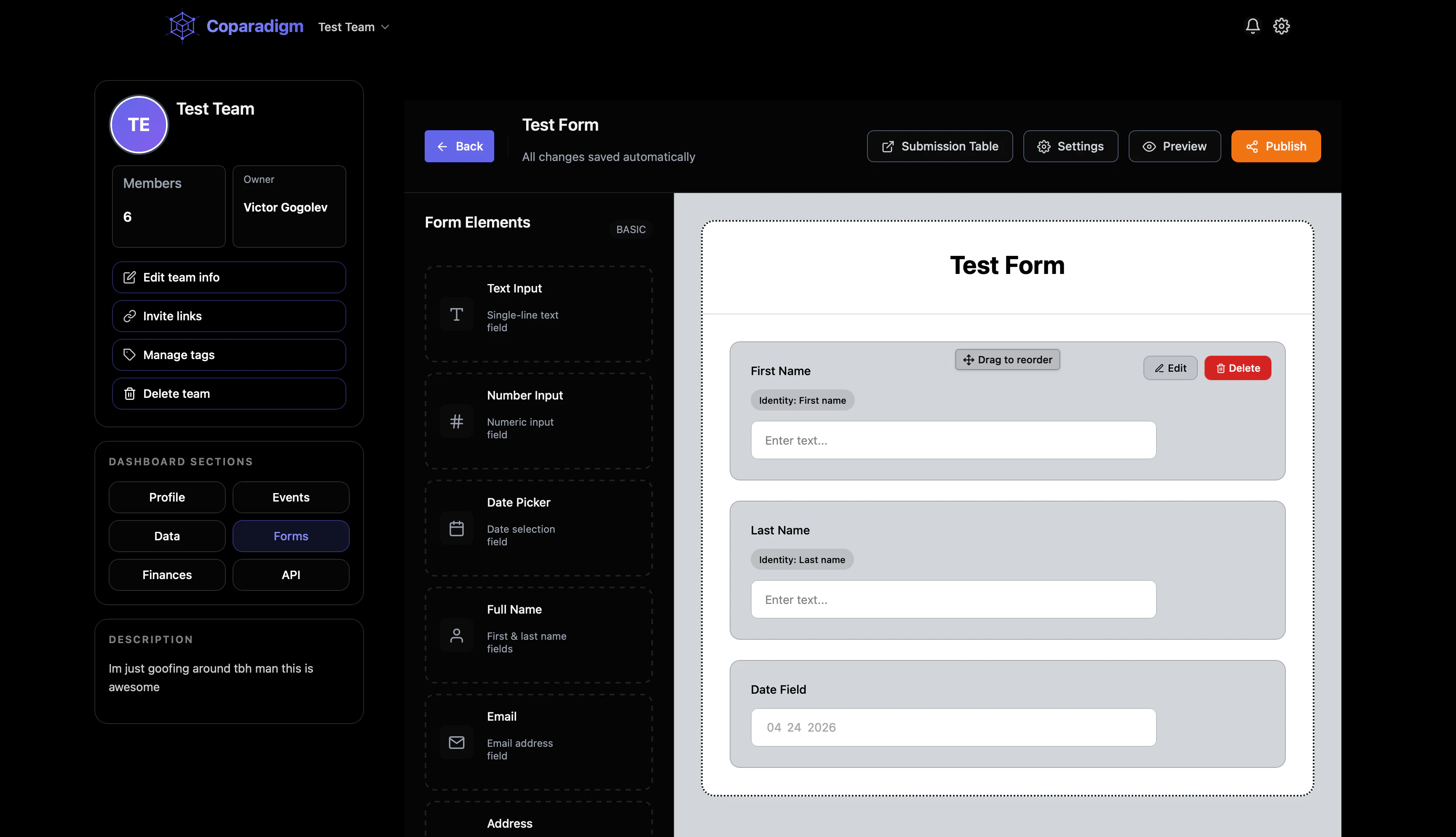Click the eye icon in Preview button
The height and width of the screenshot is (837, 1456).
point(1149,147)
